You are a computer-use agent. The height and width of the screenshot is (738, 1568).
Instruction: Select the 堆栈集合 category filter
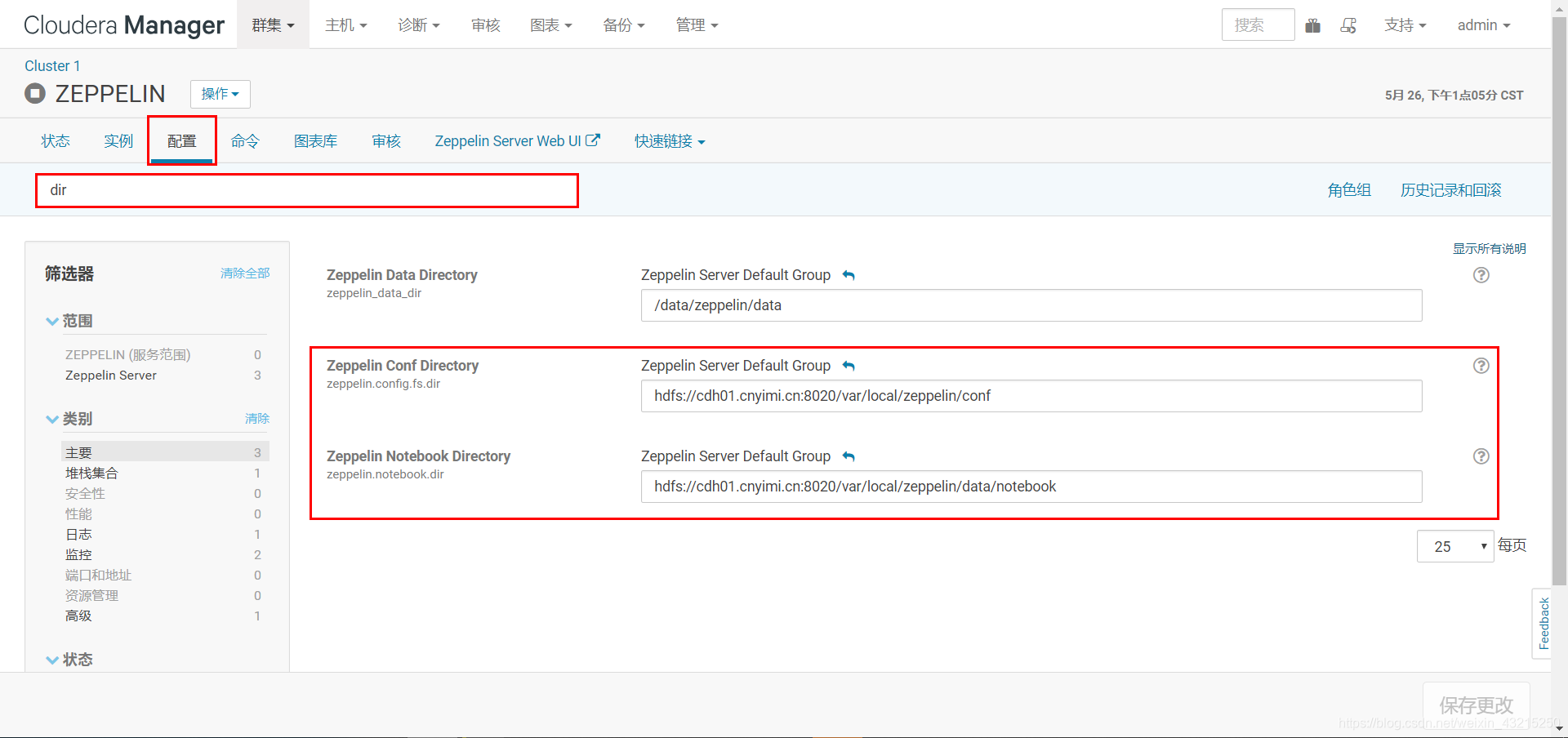[163, 473]
